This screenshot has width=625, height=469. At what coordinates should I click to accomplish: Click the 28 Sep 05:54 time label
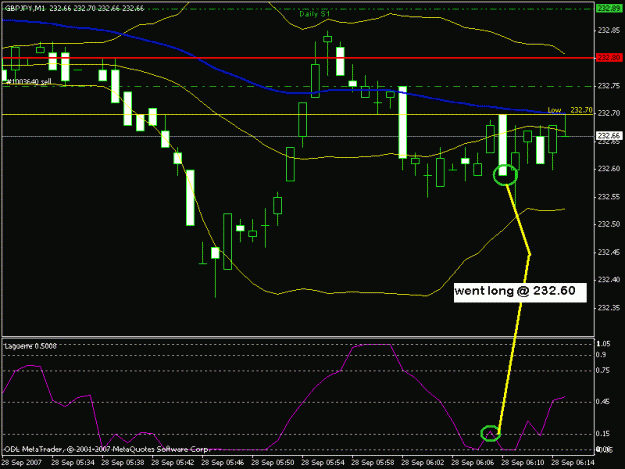pos(323,463)
